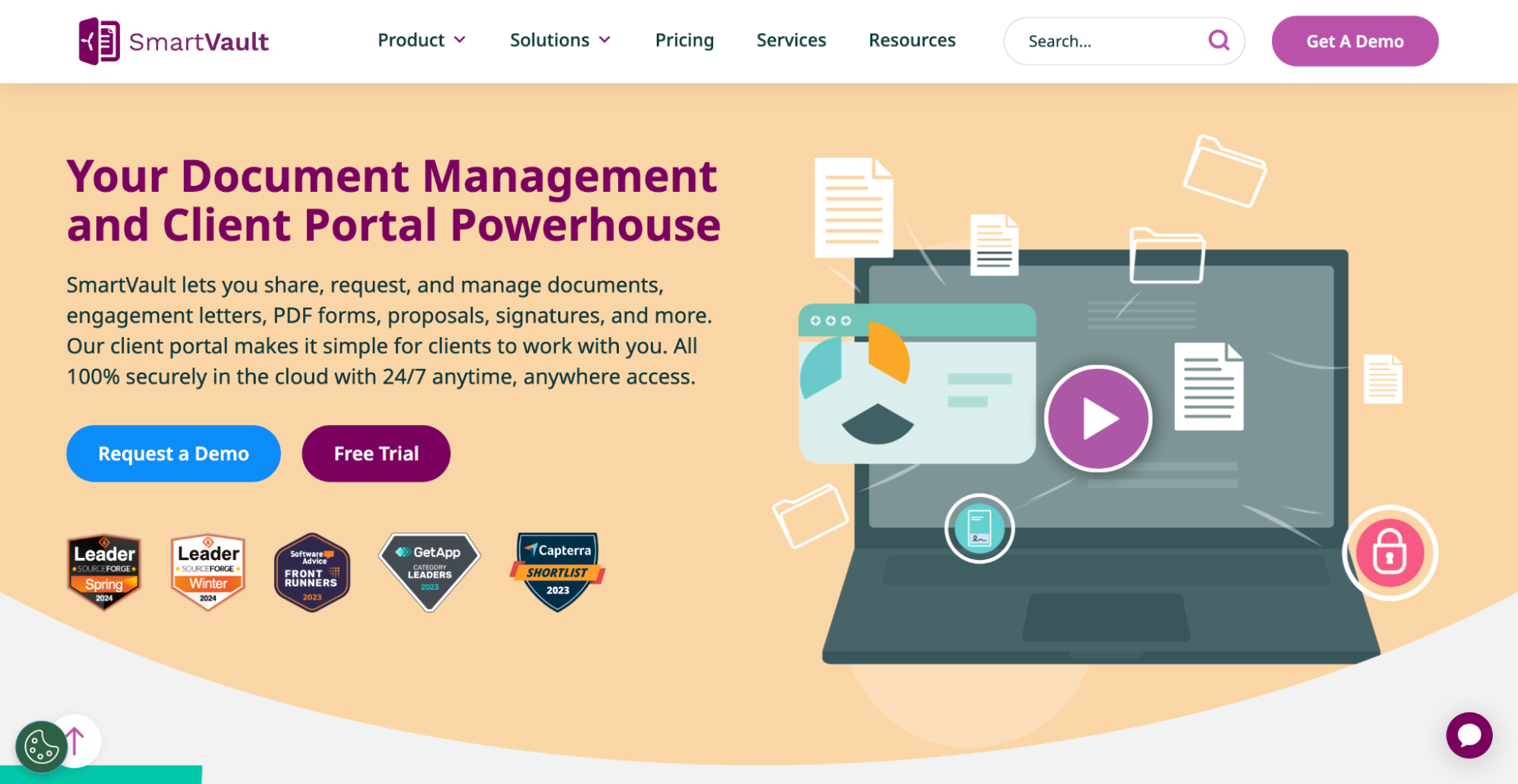The image size is (1518, 784).
Task: Click the SourceForge Leader Spring 2024 badge
Action: pyautogui.click(x=104, y=572)
